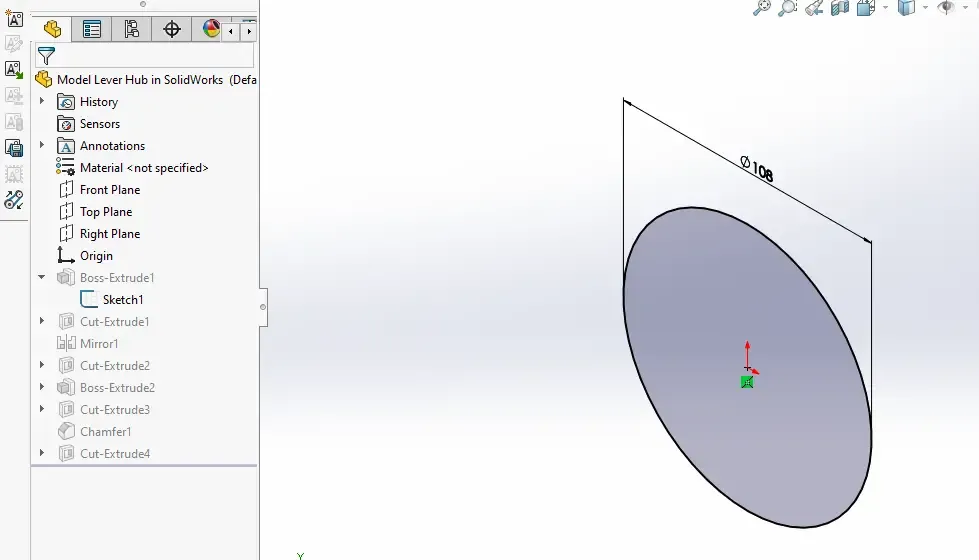The height and width of the screenshot is (560, 979).
Task: Select the Cut-Extrude3 feature
Action: (115, 410)
